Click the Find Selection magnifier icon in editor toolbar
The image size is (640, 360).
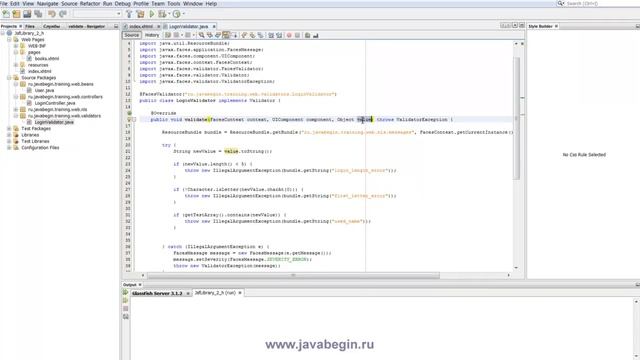(202, 36)
